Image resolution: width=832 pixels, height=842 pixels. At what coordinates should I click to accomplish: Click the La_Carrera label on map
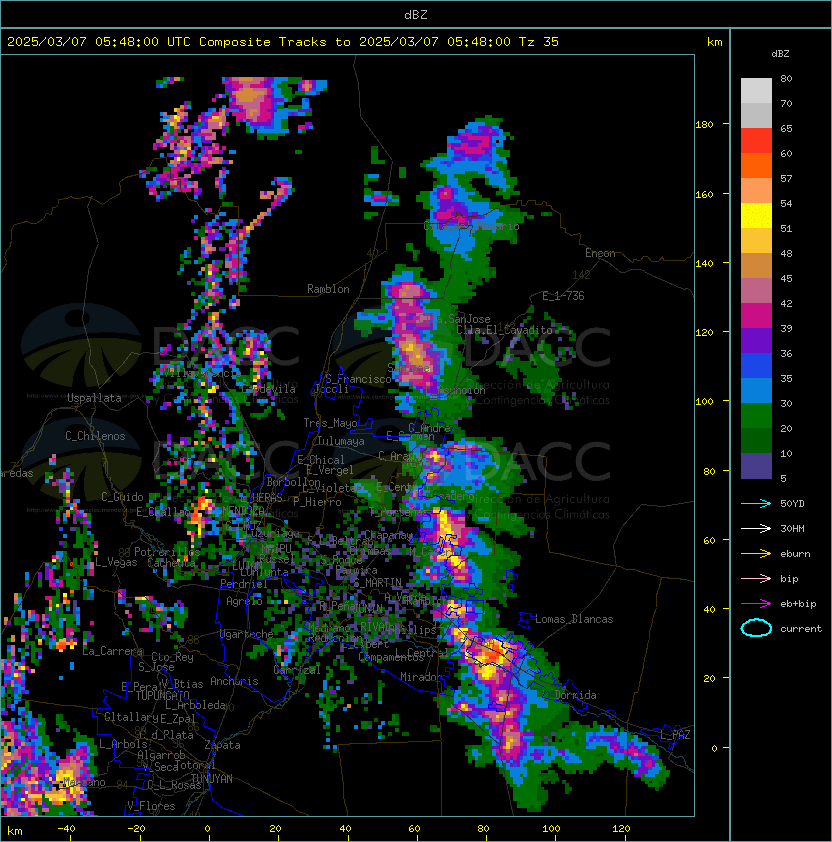113,651
